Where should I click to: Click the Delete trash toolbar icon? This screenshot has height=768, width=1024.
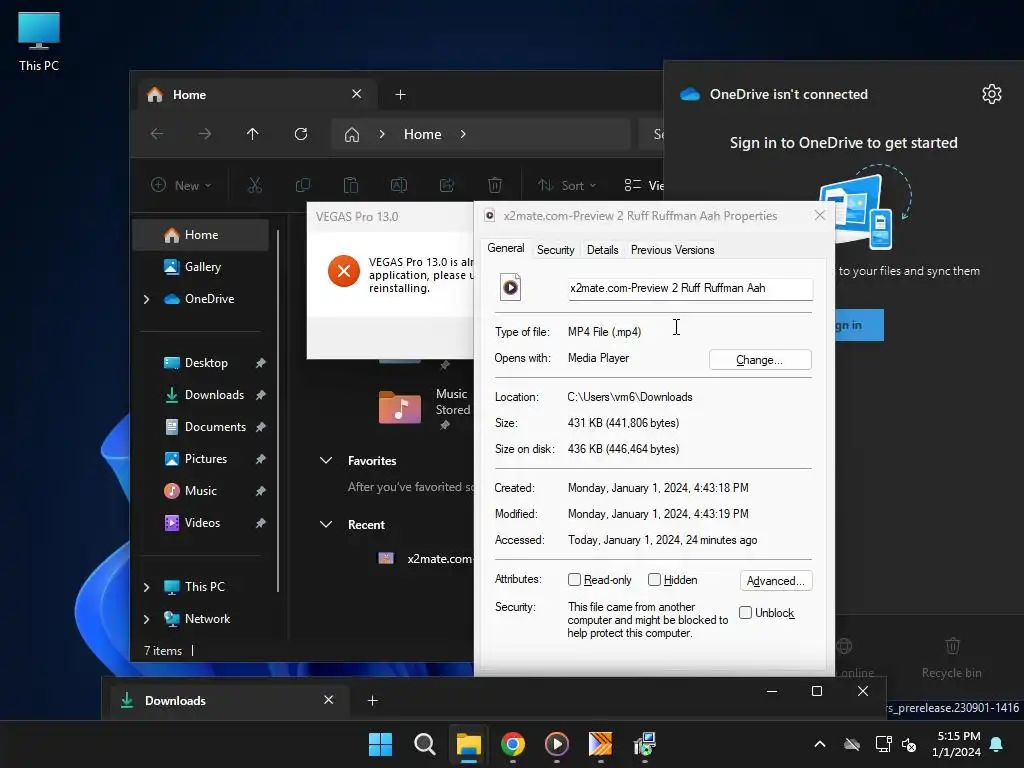click(x=495, y=185)
